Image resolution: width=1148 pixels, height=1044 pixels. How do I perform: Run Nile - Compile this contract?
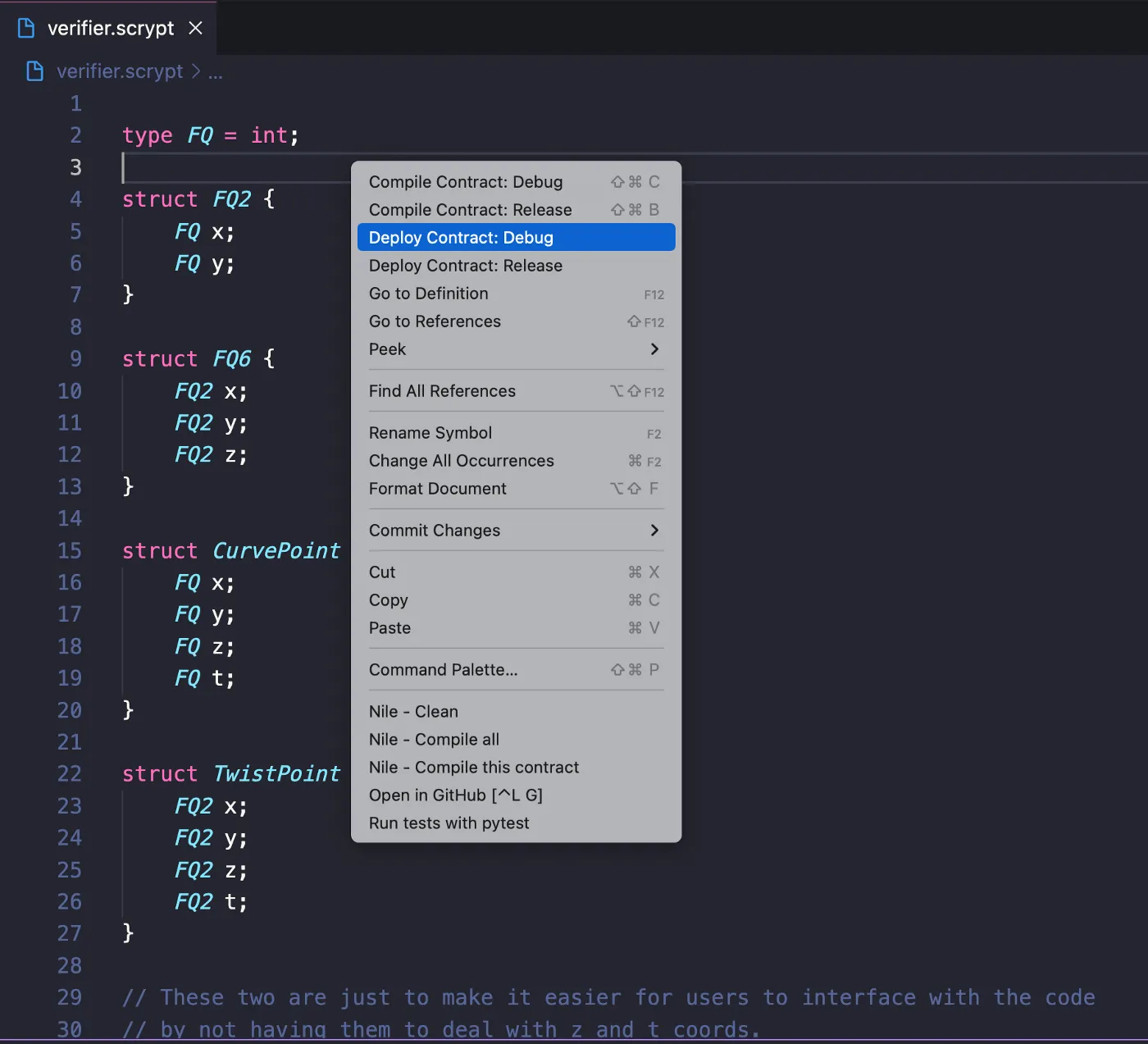[474, 767]
